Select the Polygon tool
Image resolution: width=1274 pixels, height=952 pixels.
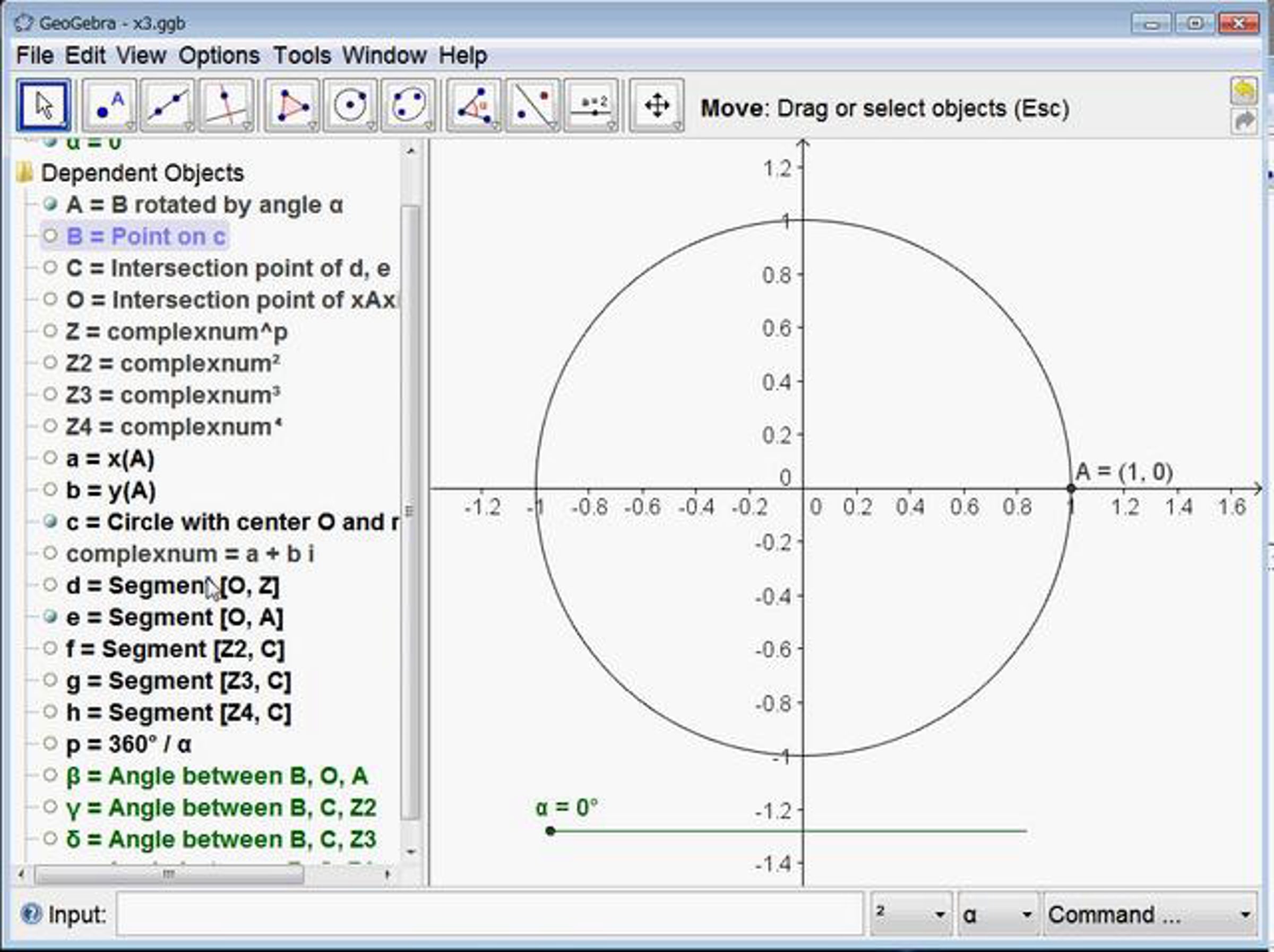(x=292, y=106)
